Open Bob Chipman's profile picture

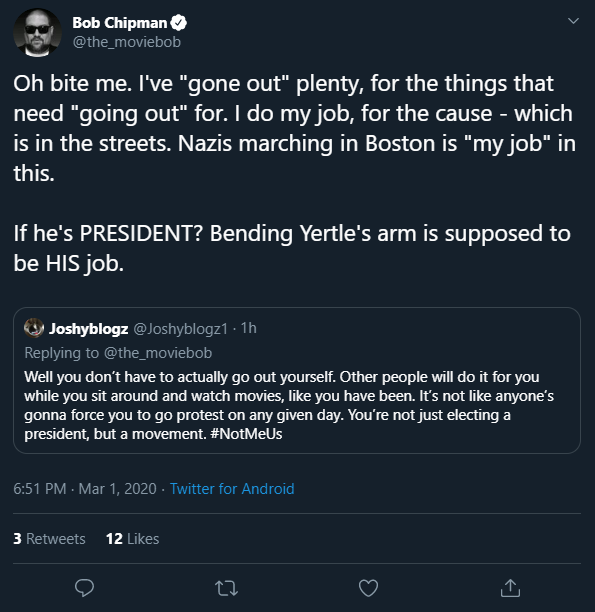pos(37,33)
